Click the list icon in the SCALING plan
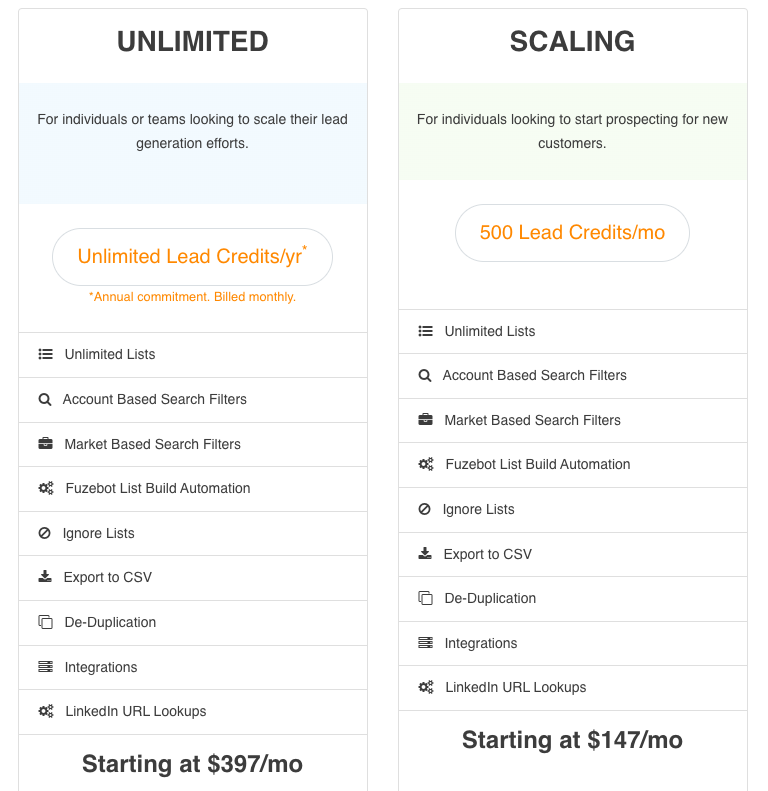This screenshot has width=768, height=791. coord(425,331)
